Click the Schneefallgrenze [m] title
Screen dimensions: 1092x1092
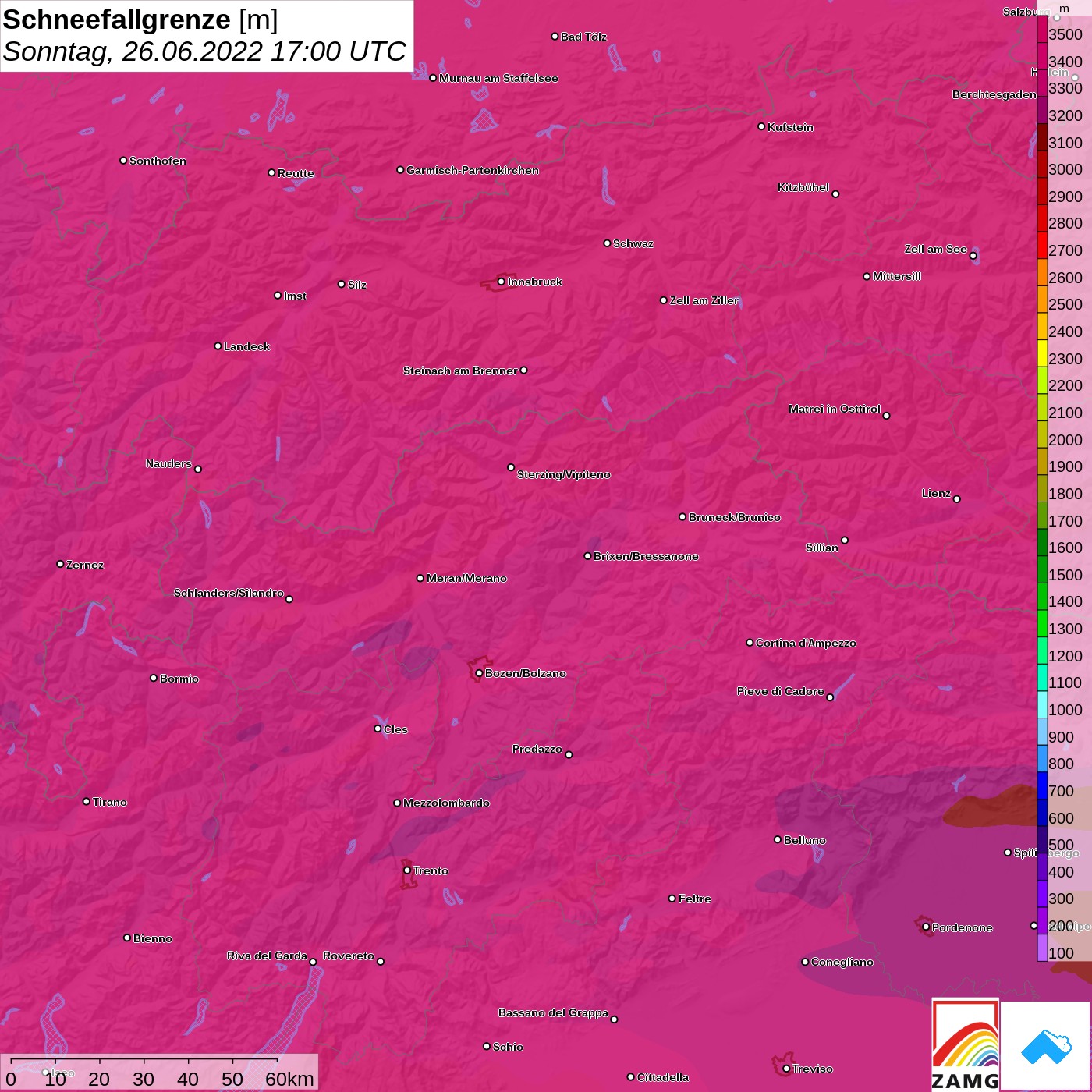140,19
